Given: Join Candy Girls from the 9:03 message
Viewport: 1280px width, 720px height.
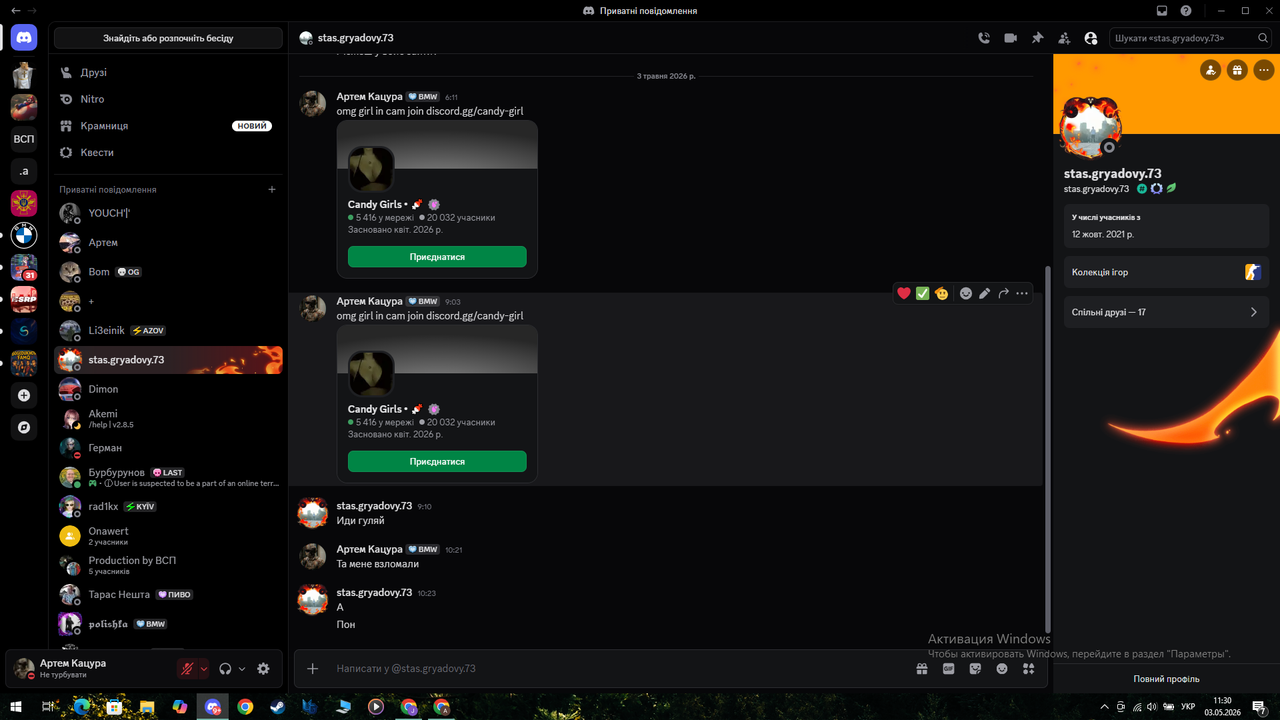Looking at the screenshot, I should (437, 461).
